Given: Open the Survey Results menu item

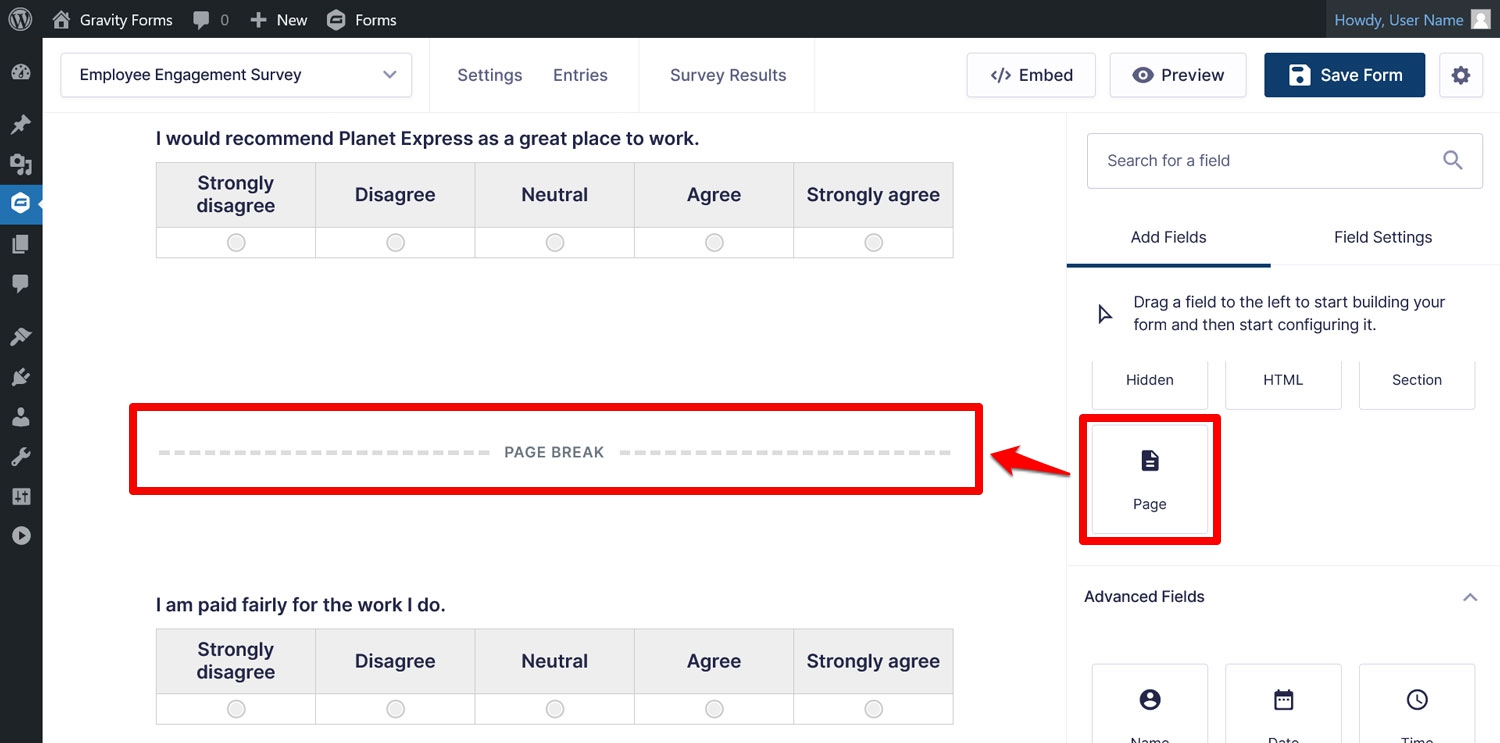Looking at the screenshot, I should click(728, 75).
